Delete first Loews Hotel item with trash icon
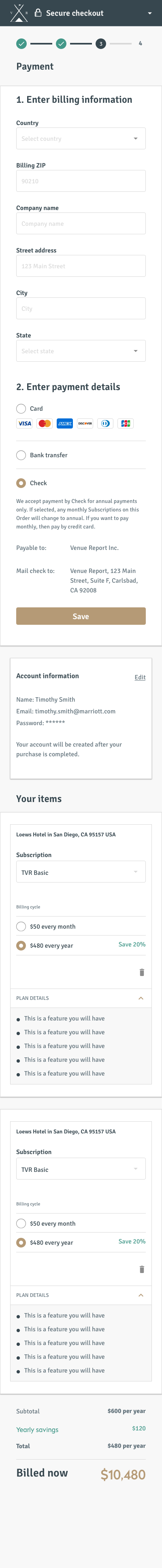162x1568 pixels. (x=142, y=972)
